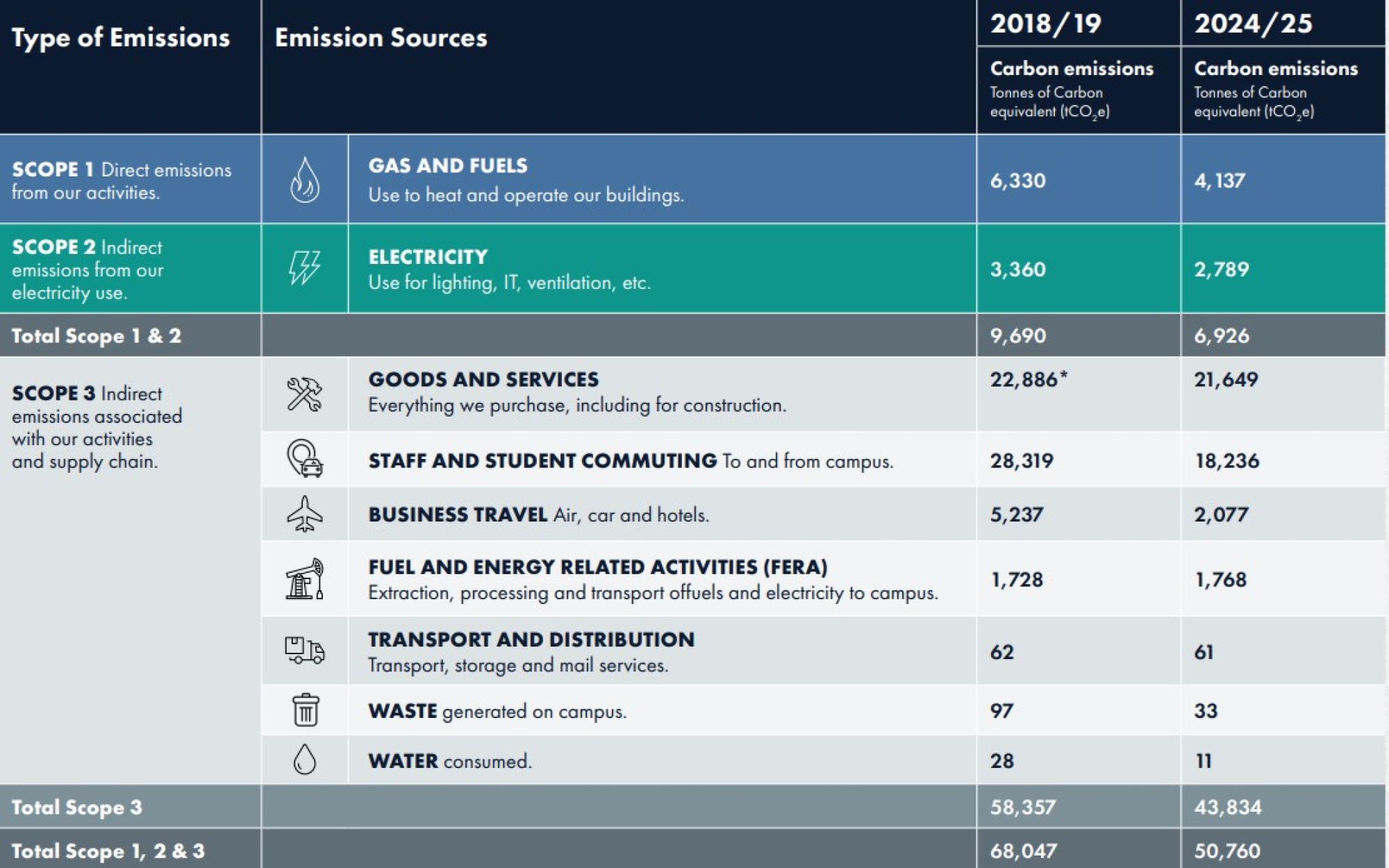Click the 'GOODS AND SERVICES' title
The image size is (1389, 868).
click(x=483, y=379)
